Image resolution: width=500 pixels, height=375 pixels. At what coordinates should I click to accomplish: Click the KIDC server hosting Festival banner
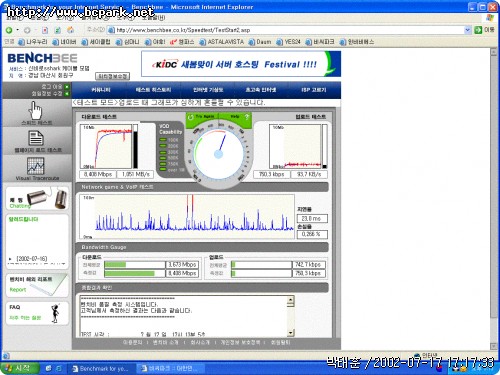241,64
